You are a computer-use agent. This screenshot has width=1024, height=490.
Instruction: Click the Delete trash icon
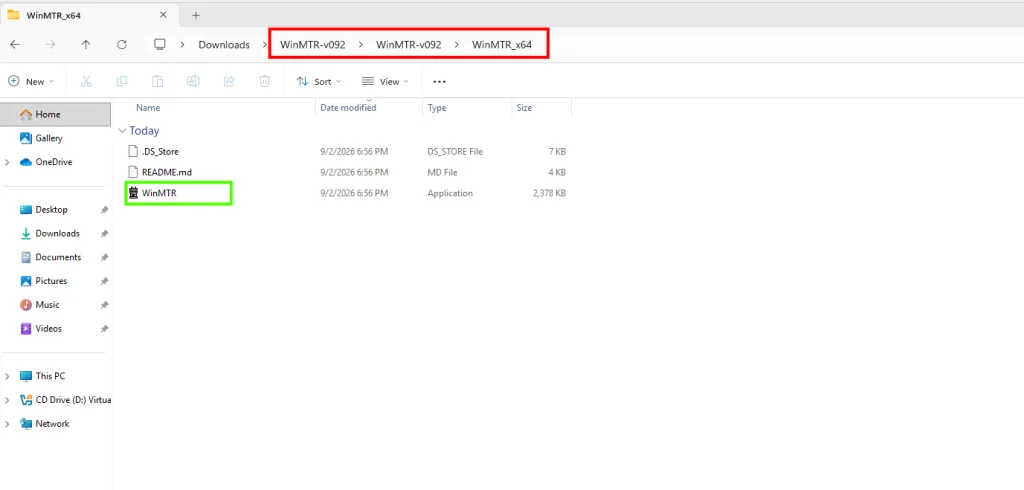point(264,82)
